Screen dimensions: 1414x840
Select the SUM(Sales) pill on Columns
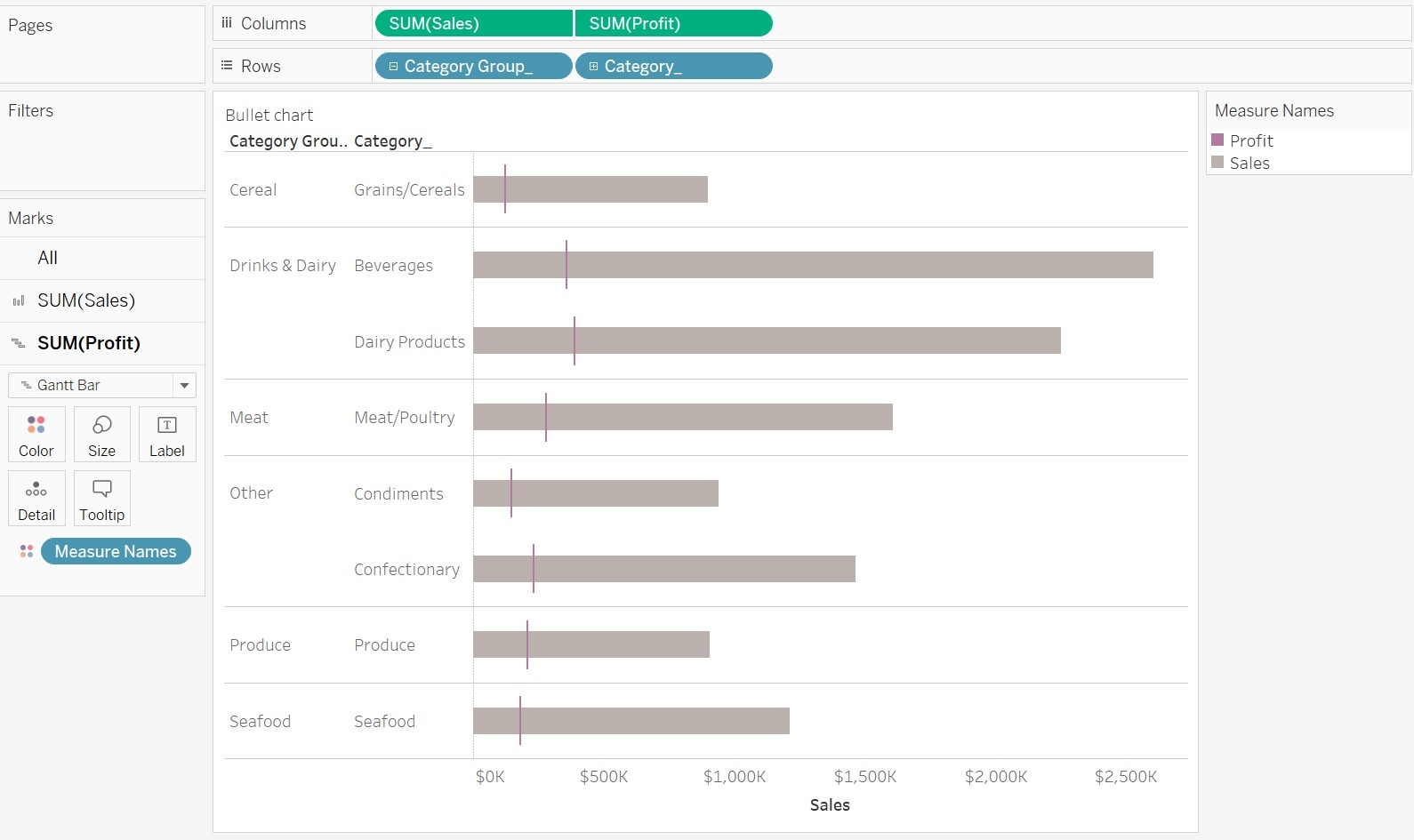click(473, 24)
